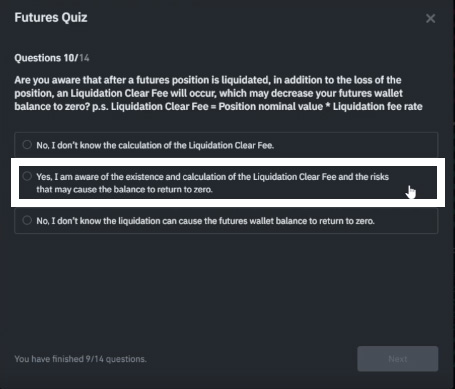Screen dimensions: 455x389
Task: Close the Futures Quiz dialog
Action: tap(430, 18)
